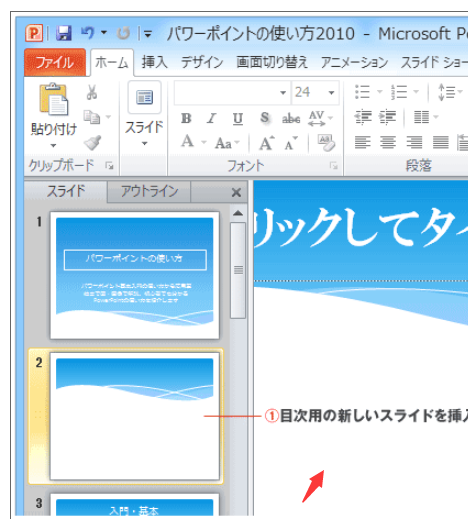Open the クリップボード dialog launcher

click(x=109, y=165)
